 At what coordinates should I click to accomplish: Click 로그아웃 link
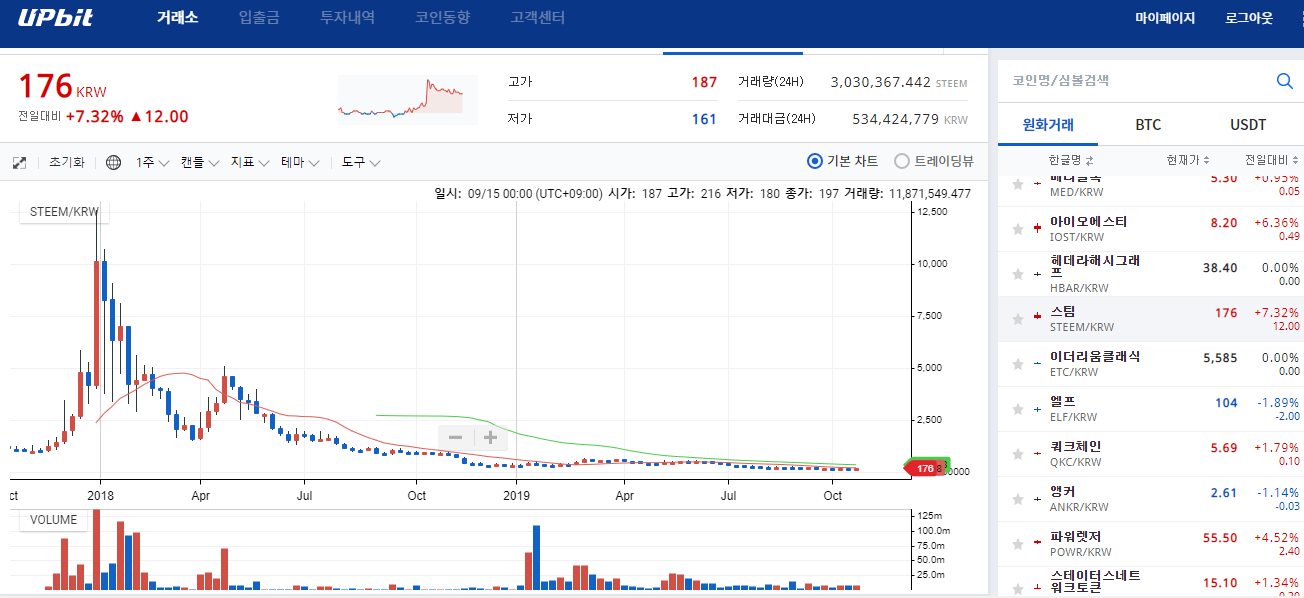click(x=1249, y=18)
